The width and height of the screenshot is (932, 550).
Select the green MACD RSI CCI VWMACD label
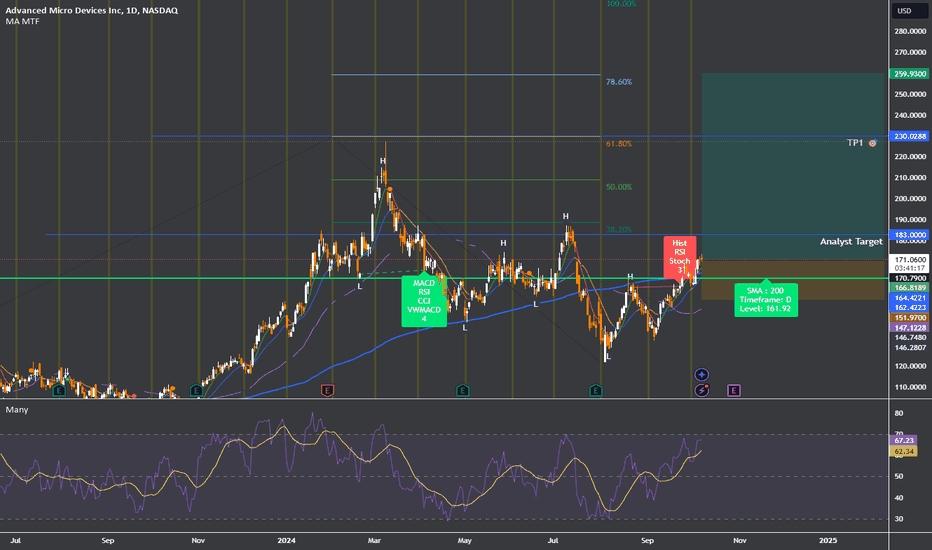click(x=424, y=301)
